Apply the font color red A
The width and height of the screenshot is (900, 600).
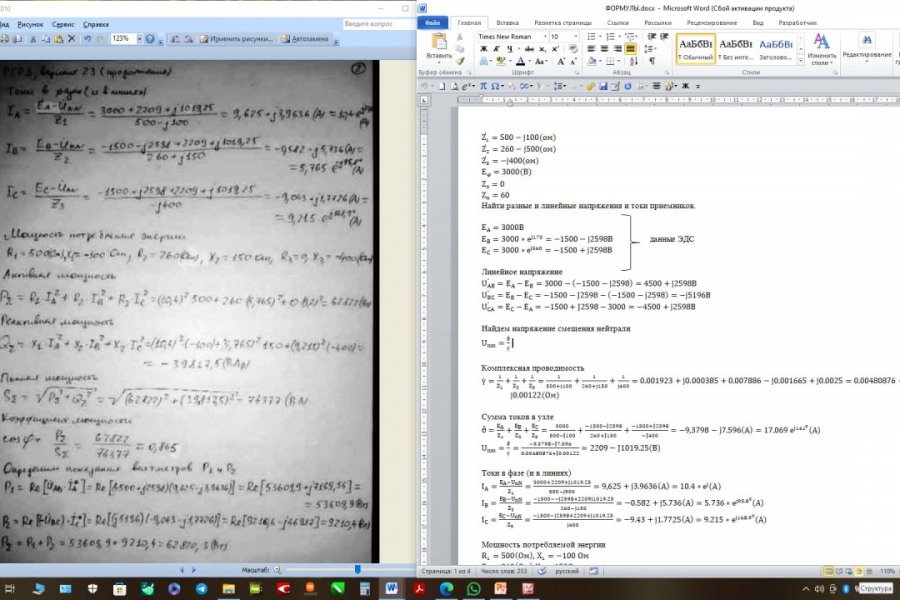520,61
